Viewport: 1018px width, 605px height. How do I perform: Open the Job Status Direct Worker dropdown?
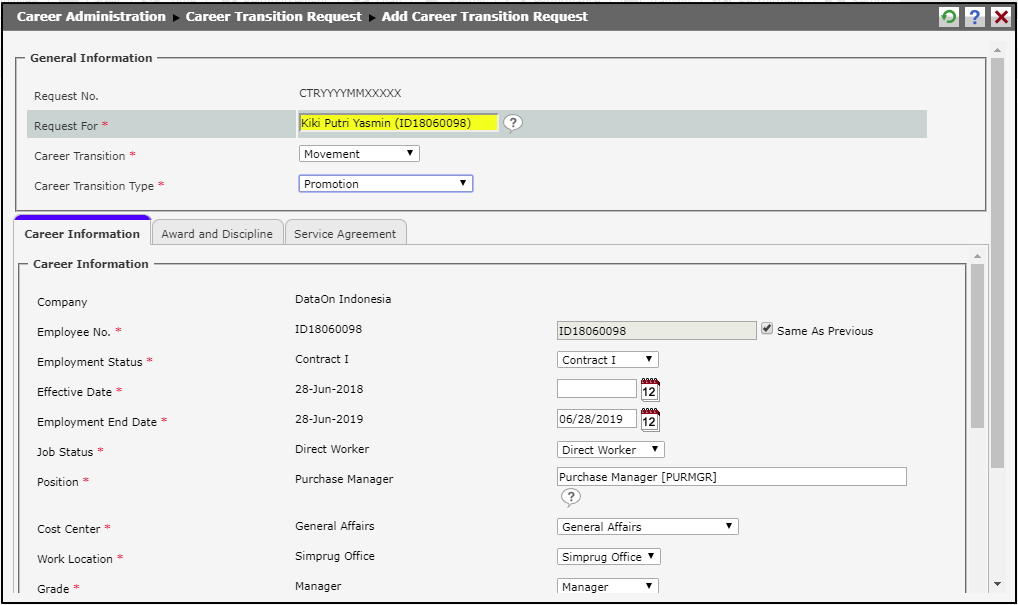pos(610,450)
